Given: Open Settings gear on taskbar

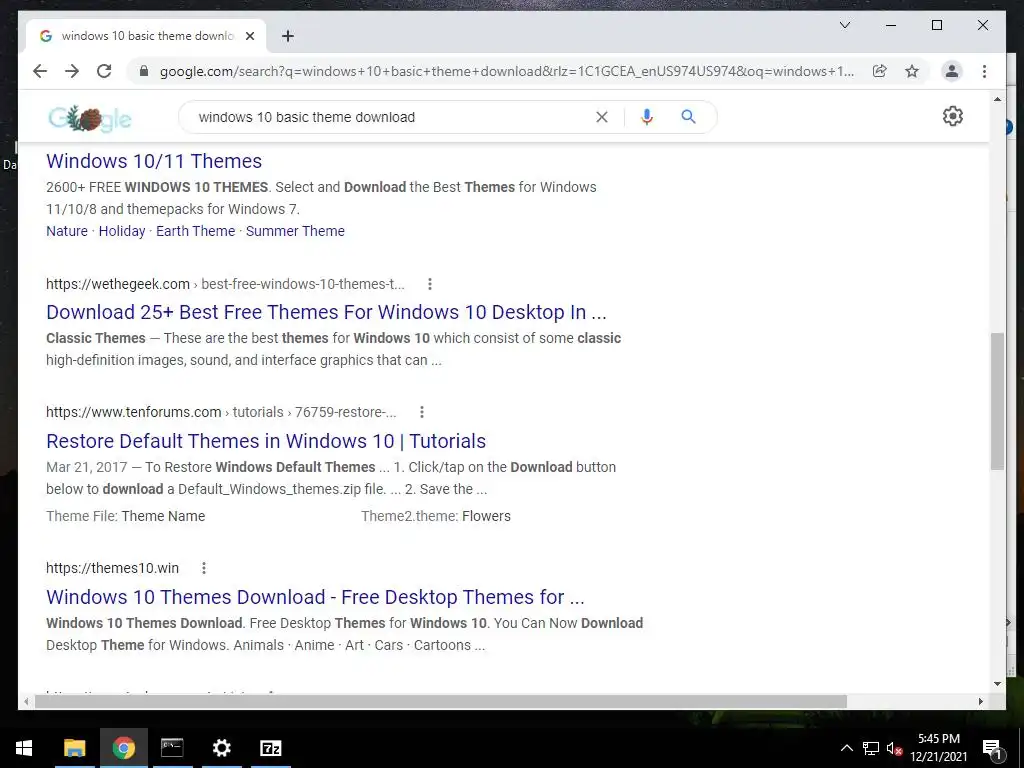Looking at the screenshot, I should tap(222, 748).
